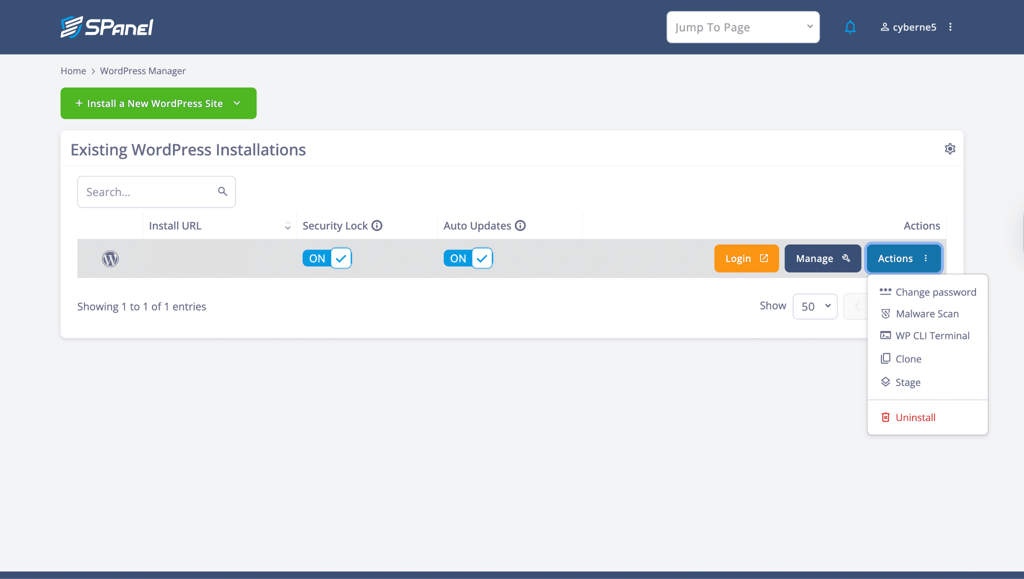Click WordPress Manager breadcrumb

point(142,70)
